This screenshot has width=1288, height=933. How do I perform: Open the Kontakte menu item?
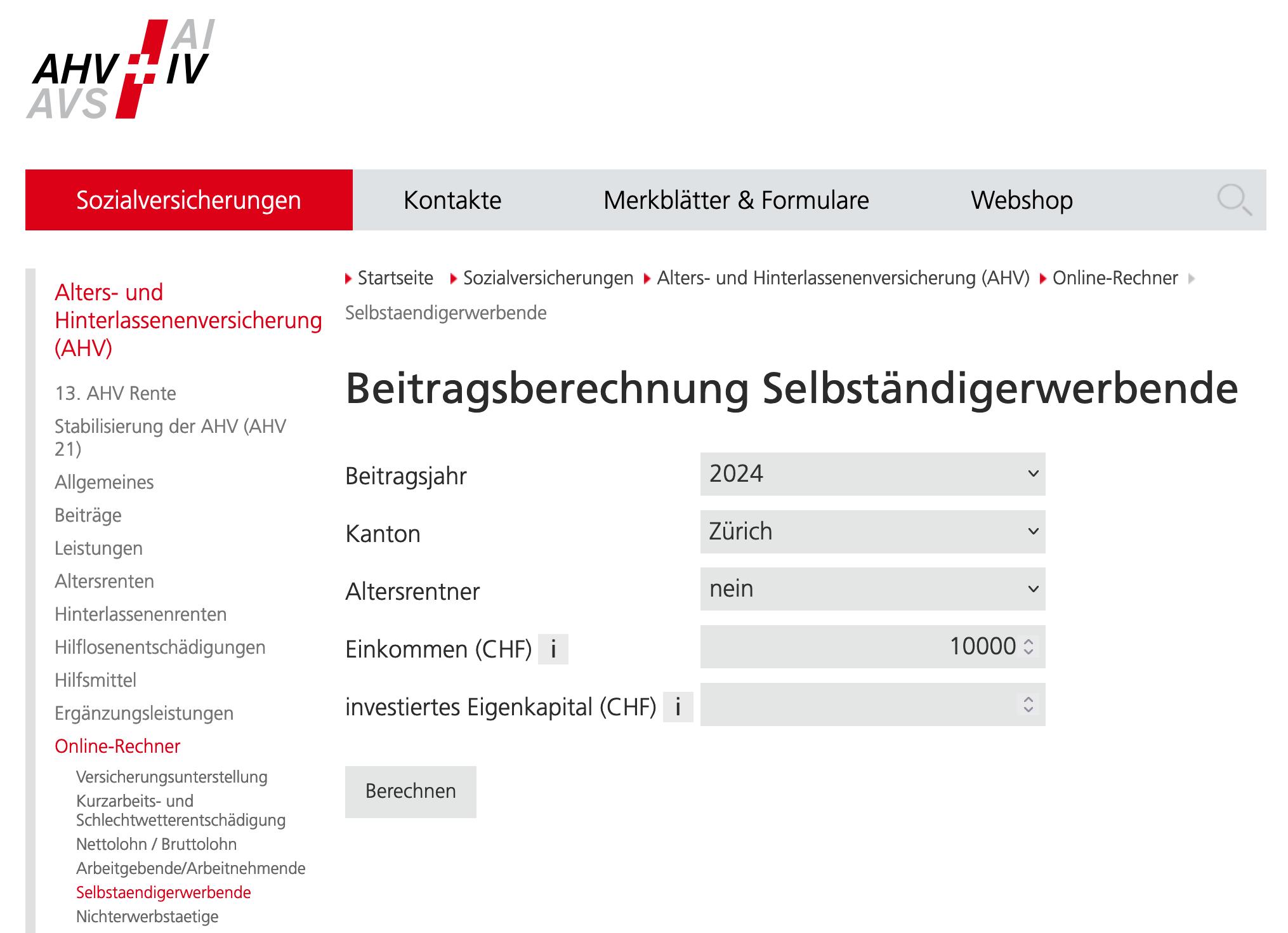coord(452,200)
